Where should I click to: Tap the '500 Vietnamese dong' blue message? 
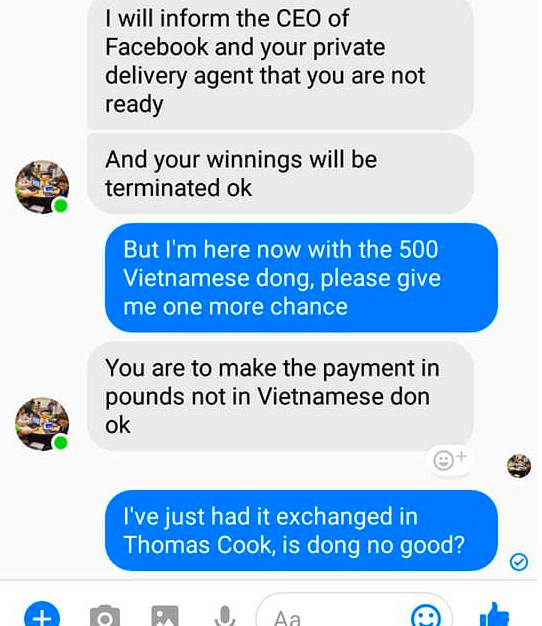click(x=301, y=277)
